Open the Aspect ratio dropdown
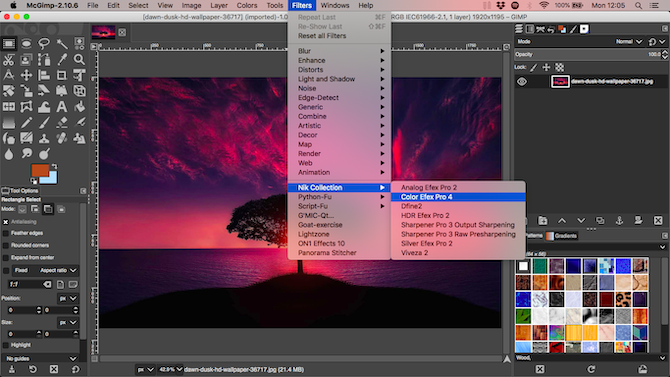The height and width of the screenshot is (377, 670). coord(57,270)
